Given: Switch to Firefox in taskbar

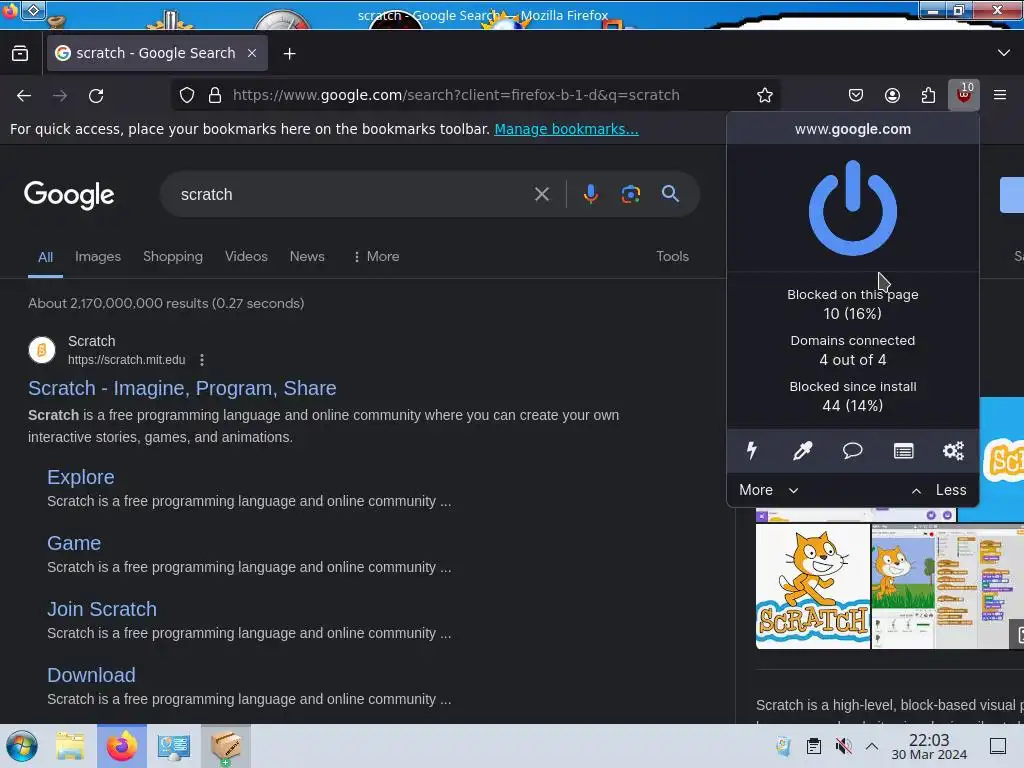Looking at the screenshot, I should point(122,746).
